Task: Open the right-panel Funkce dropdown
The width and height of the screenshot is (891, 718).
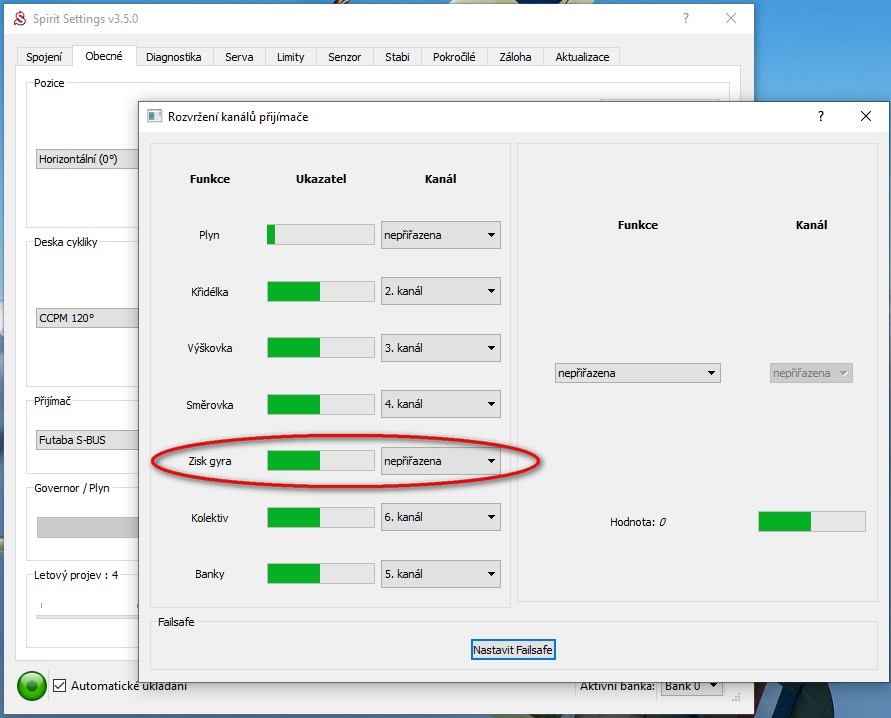Action: tap(637, 373)
